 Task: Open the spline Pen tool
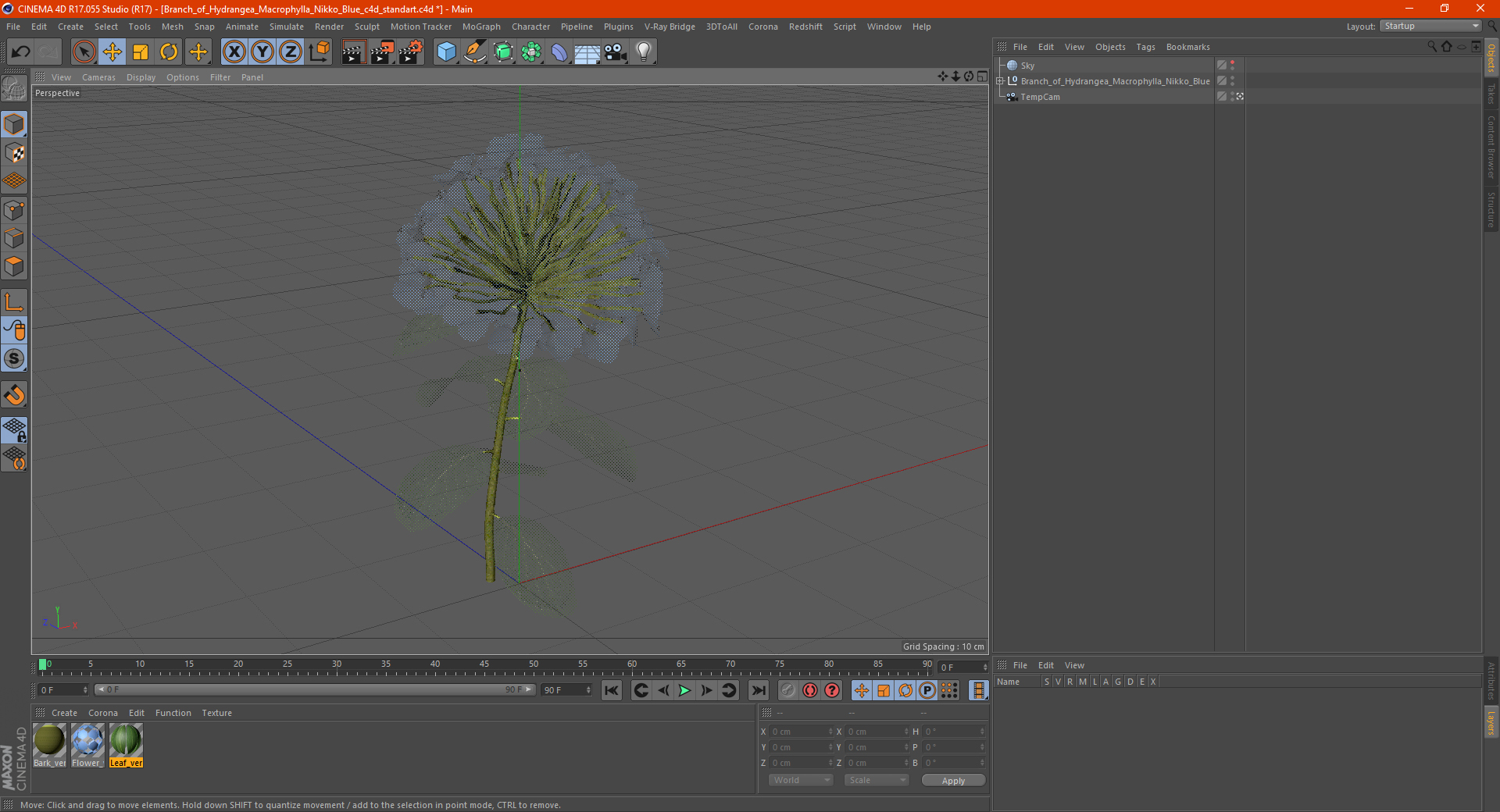[x=475, y=52]
